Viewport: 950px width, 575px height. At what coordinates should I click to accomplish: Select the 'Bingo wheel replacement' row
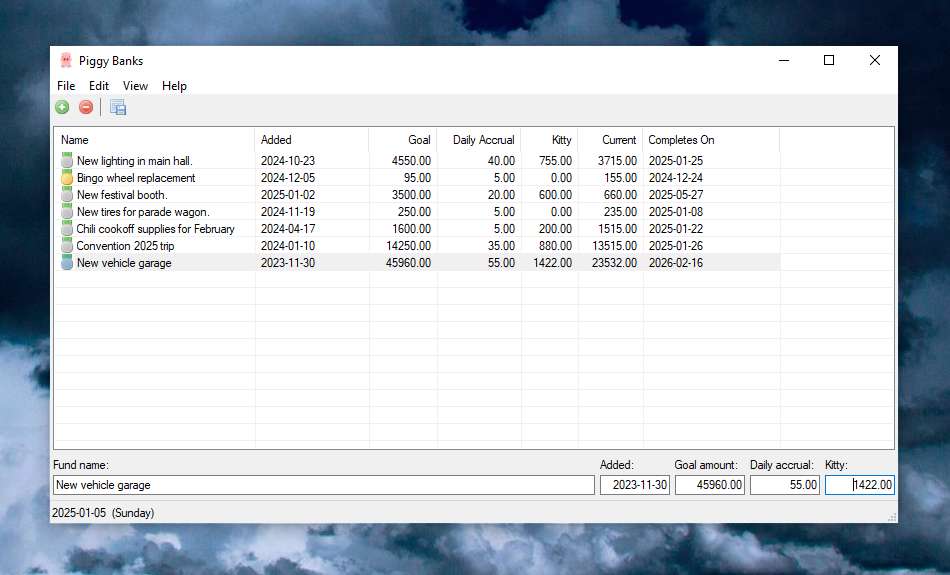[x=417, y=178]
